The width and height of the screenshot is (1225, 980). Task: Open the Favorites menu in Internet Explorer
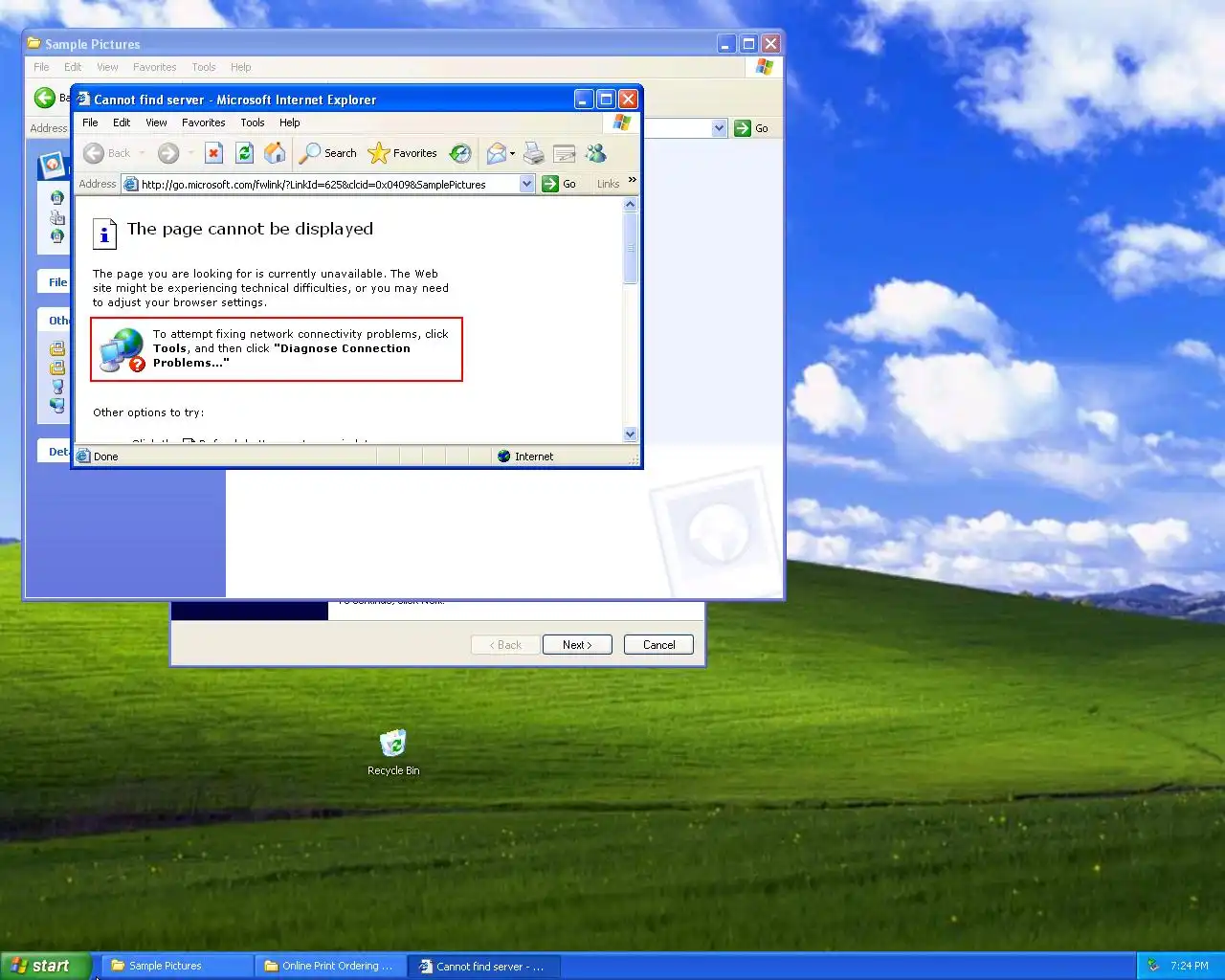pyautogui.click(x=204, y=122)
